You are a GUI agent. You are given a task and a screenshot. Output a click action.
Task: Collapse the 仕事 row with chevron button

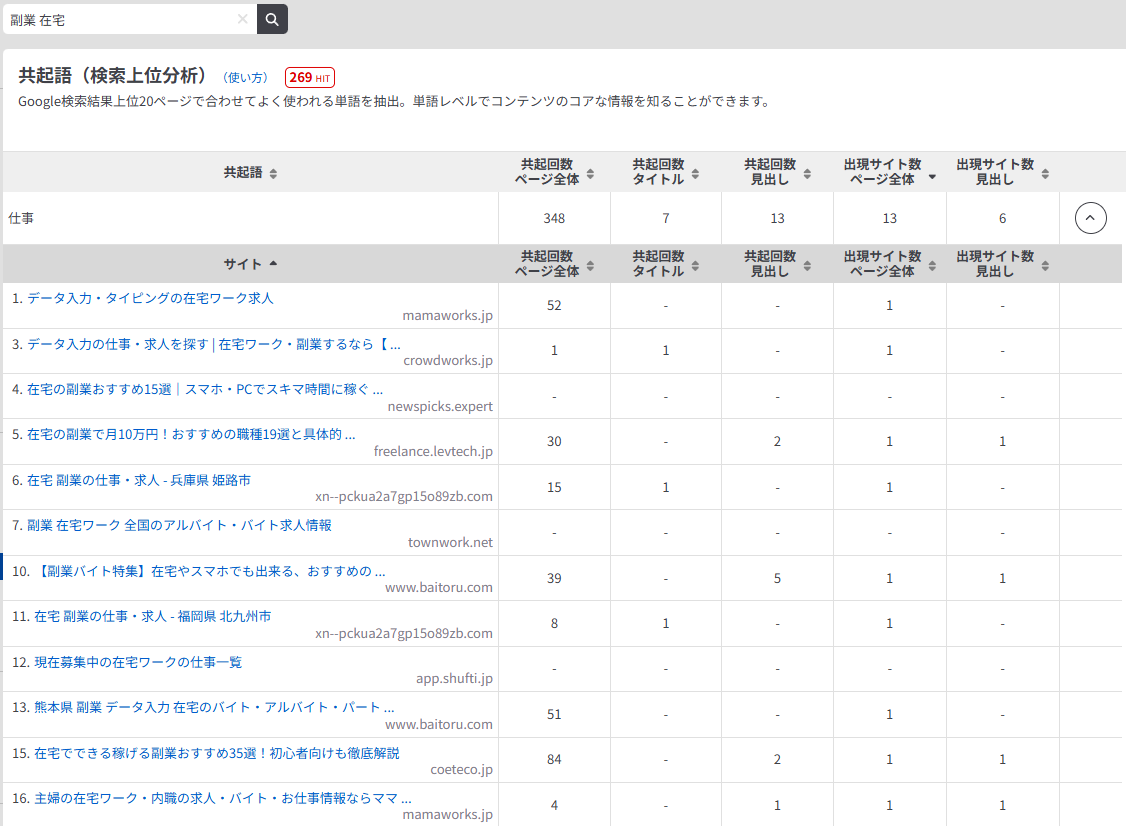tap(1090, 218)
